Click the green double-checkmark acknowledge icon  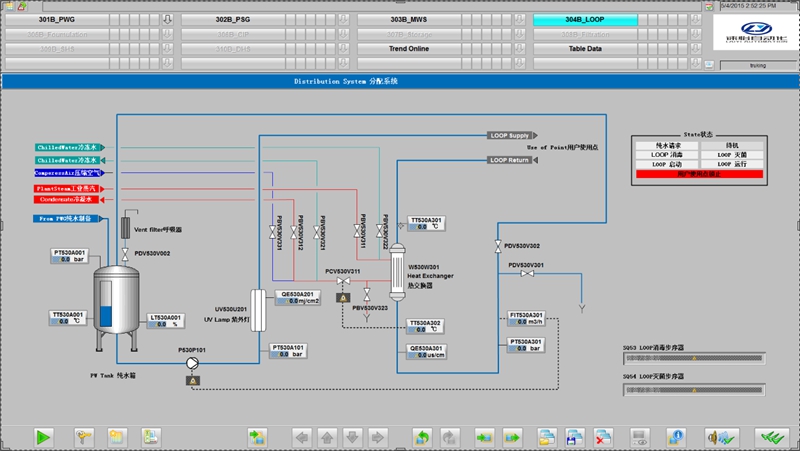pyautogui.click(x=770, y=437)
